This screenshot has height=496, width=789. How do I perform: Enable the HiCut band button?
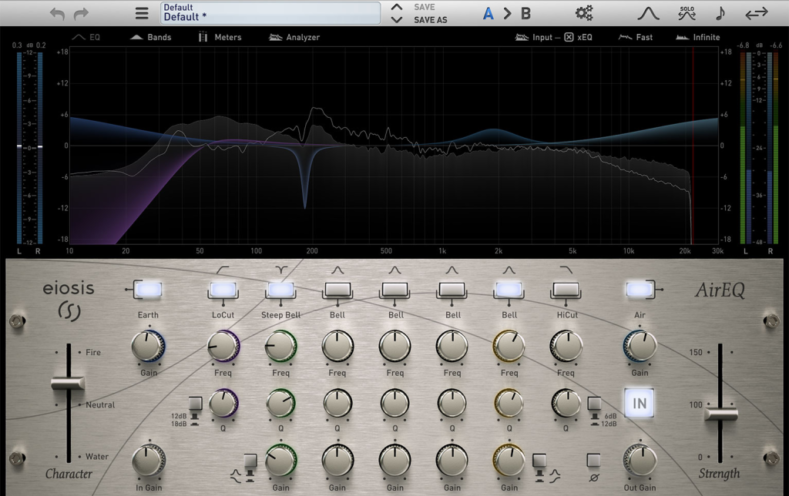pyautogui.click(x=566, y=290)
